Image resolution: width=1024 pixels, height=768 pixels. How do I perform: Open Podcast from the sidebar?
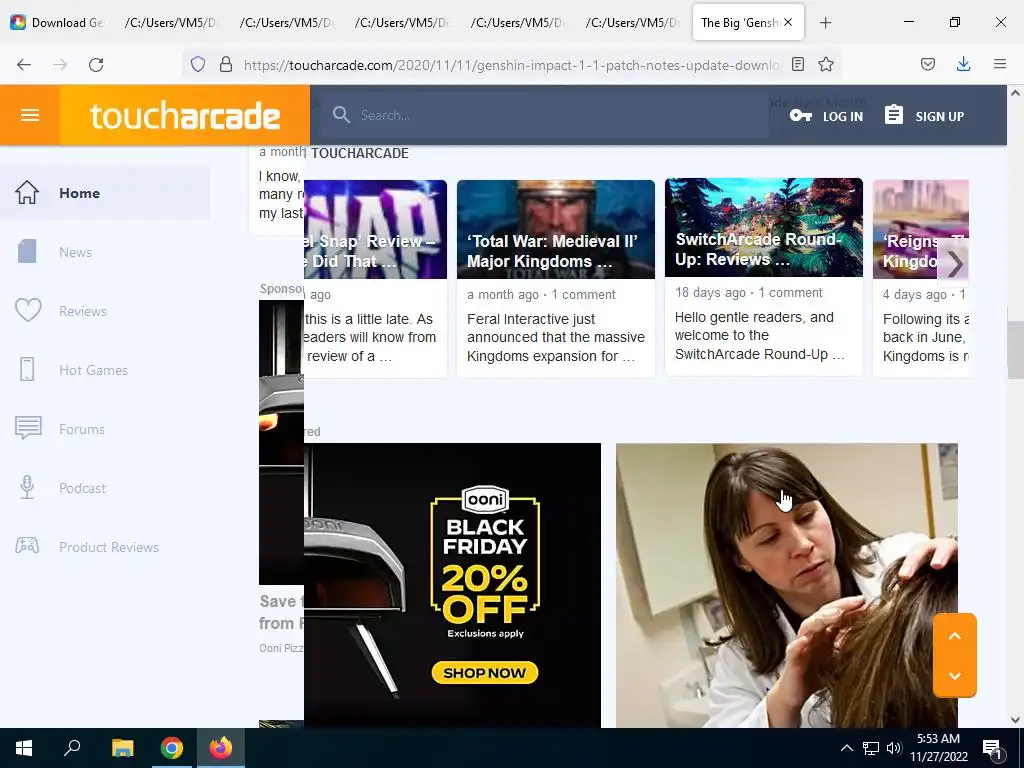click(104, 488)
